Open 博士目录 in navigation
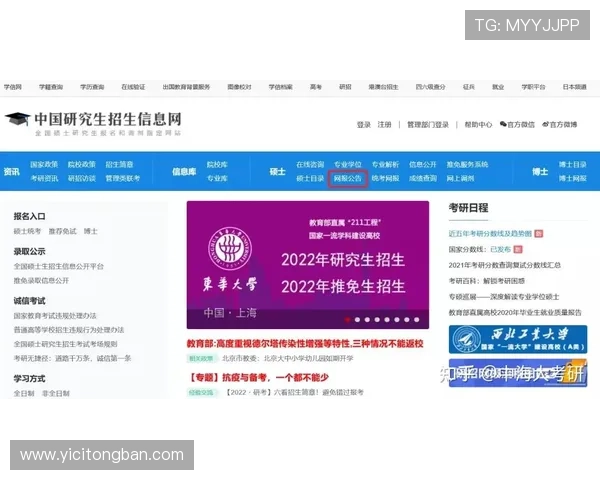The height and width of the screenshot is (480, 600). point(572,164)
